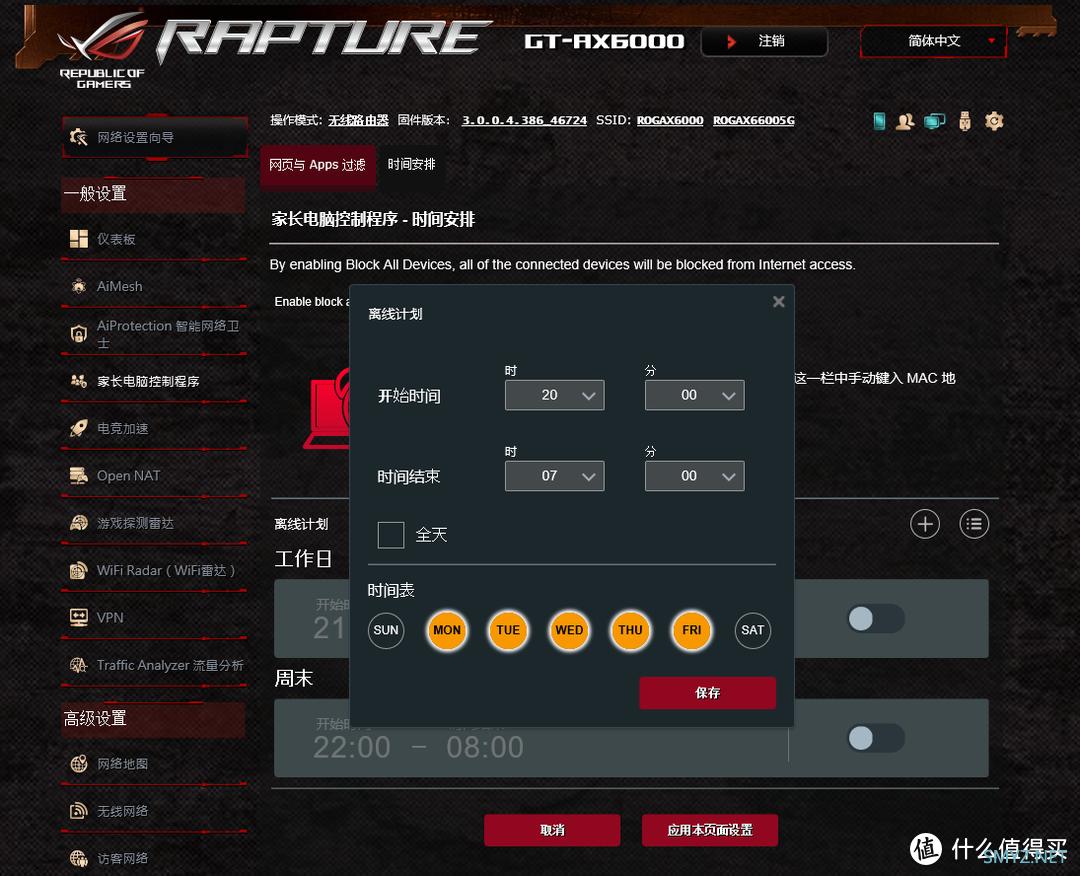Viewport: 1080px width, 876px height.
Task: Click the 一般设置 section header
Action: (x=154, y=194)
